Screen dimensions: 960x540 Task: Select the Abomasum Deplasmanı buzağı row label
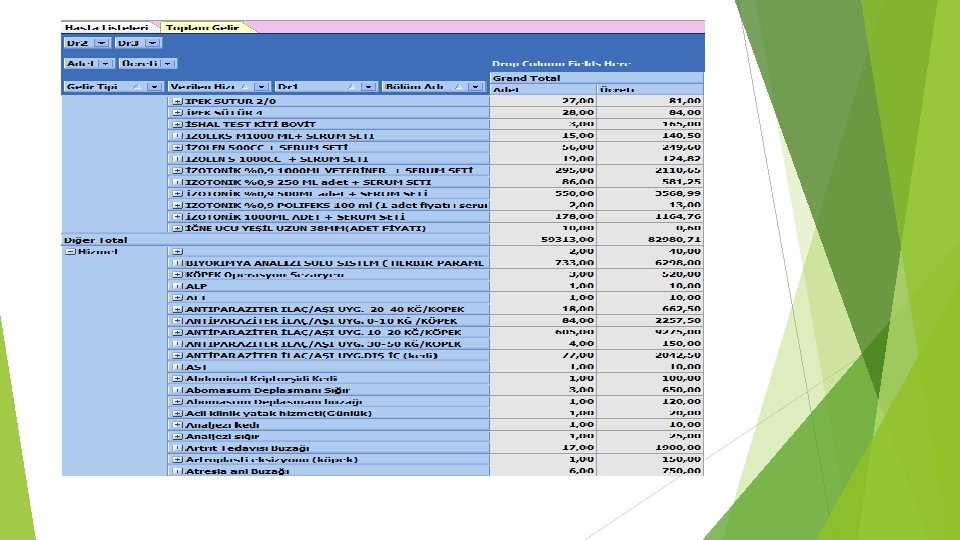pos(274,402)
